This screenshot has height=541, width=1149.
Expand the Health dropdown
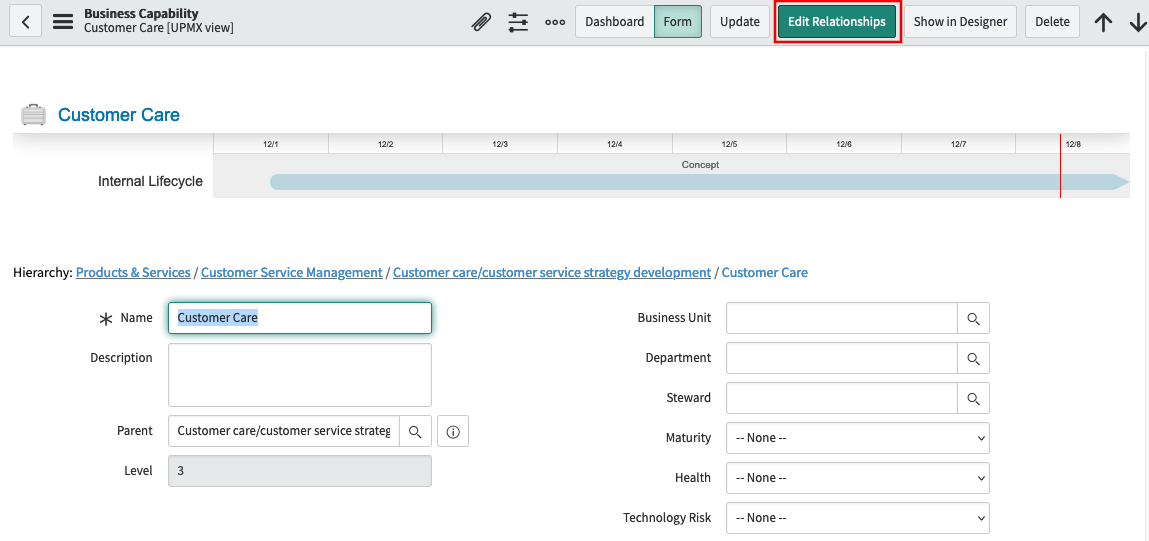(857, 478)
